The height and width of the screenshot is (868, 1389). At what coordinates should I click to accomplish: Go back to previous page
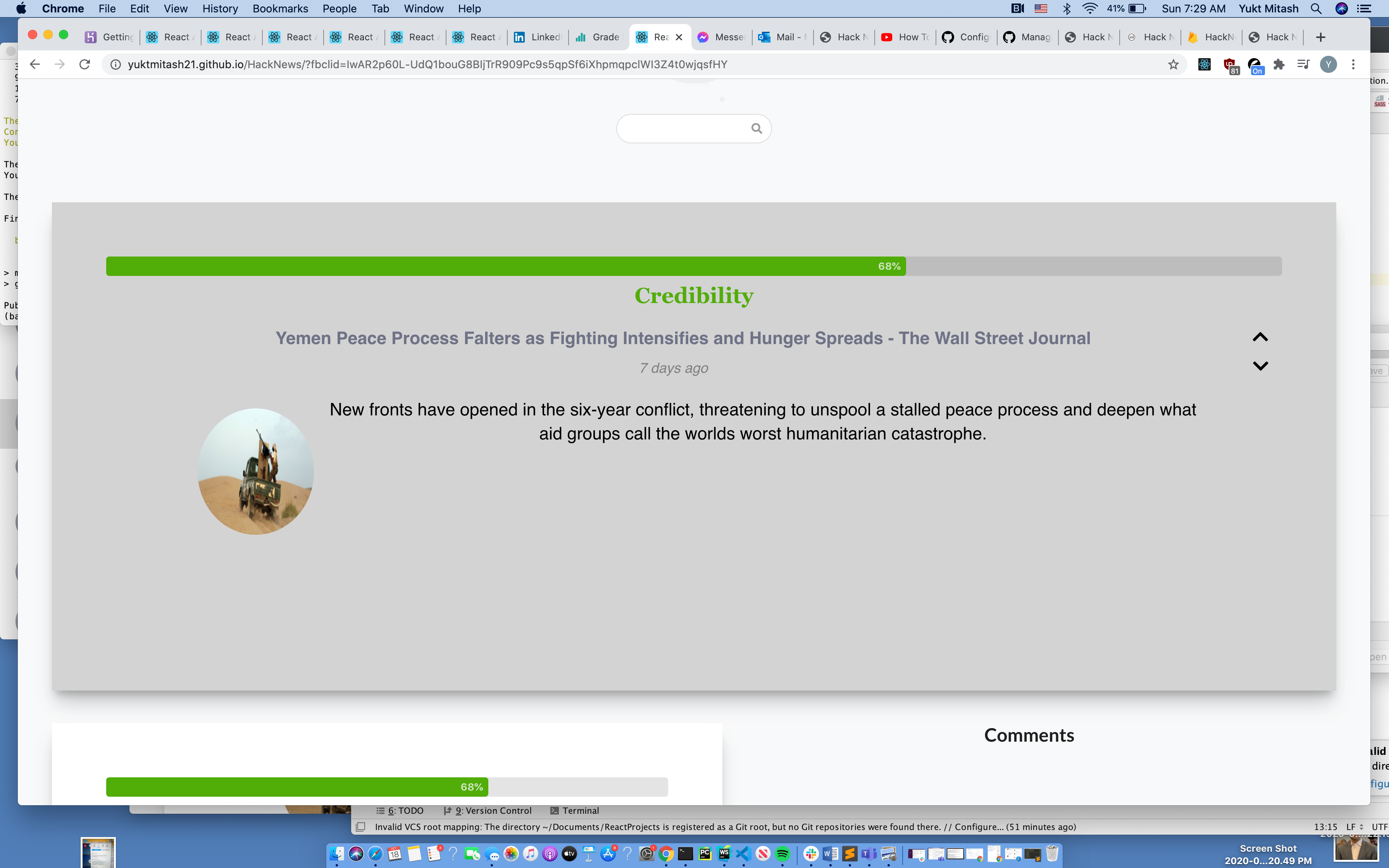click(x=34, y=64)
